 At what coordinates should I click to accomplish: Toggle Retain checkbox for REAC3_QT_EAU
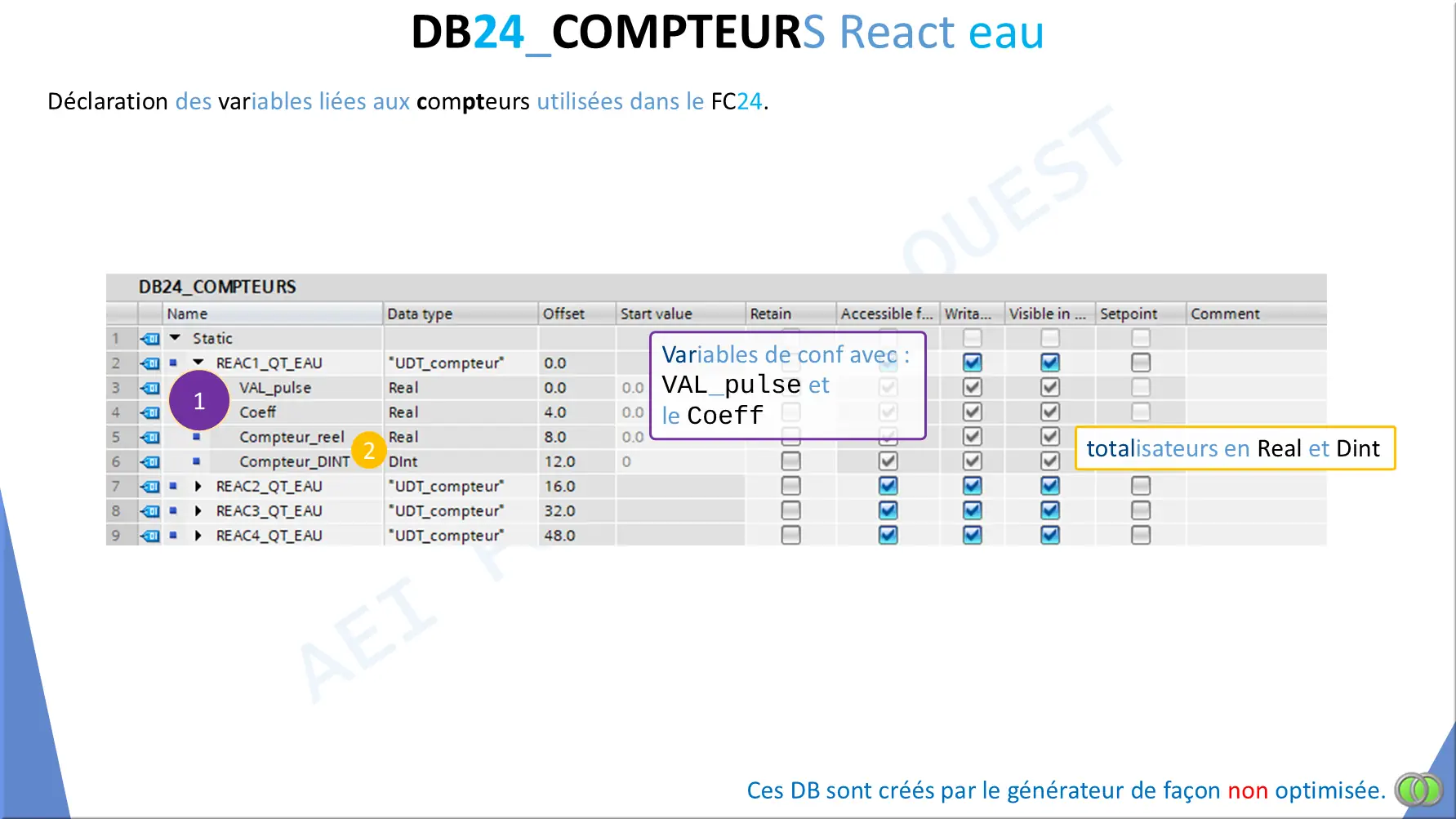point(790,510)
